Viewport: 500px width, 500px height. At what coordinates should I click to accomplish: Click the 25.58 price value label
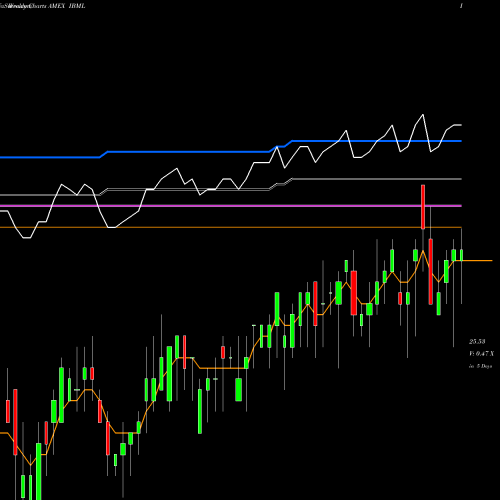coord(477,342)
